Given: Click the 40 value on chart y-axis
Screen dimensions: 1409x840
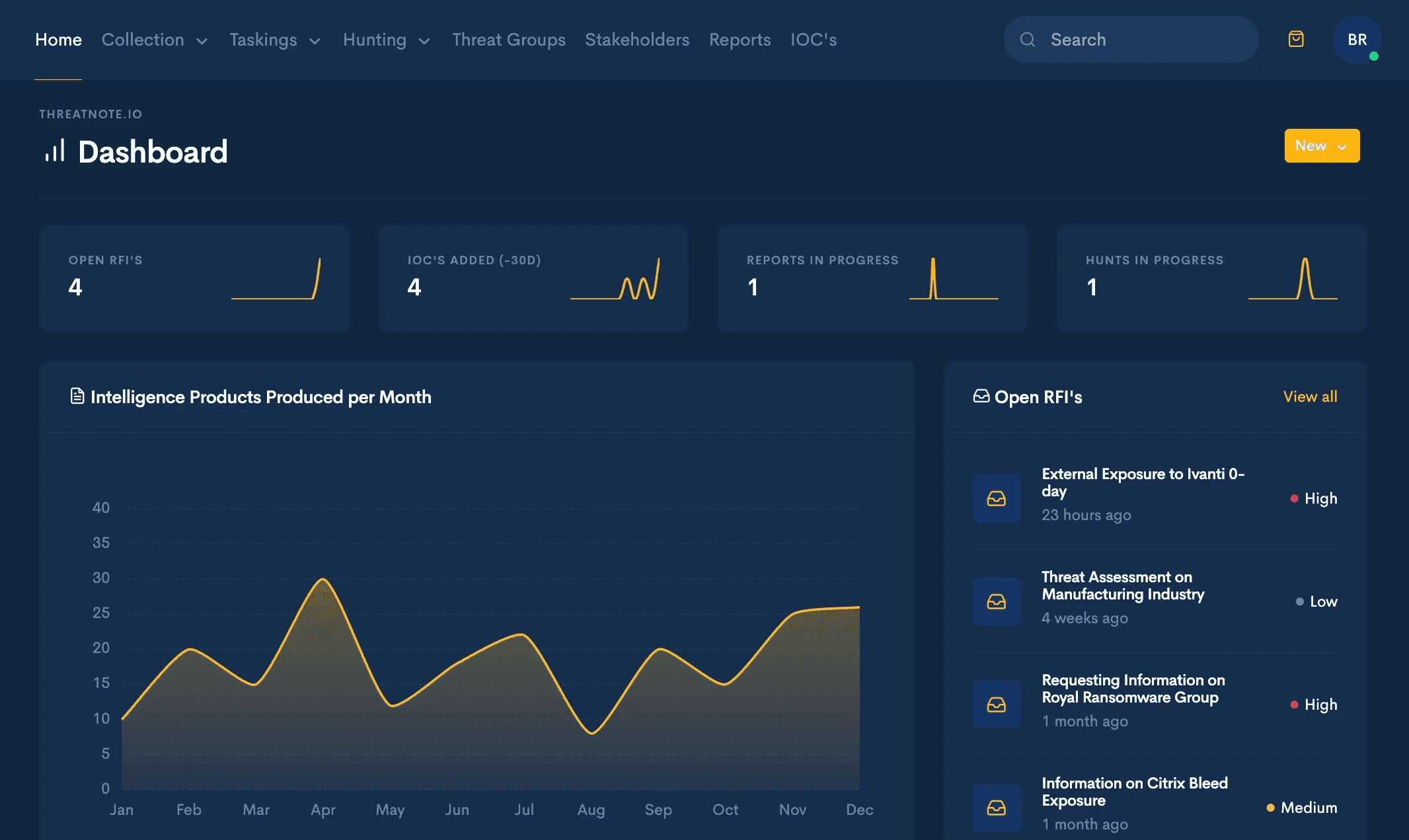Looking at the screenshot, I should (x=101, y=508).
